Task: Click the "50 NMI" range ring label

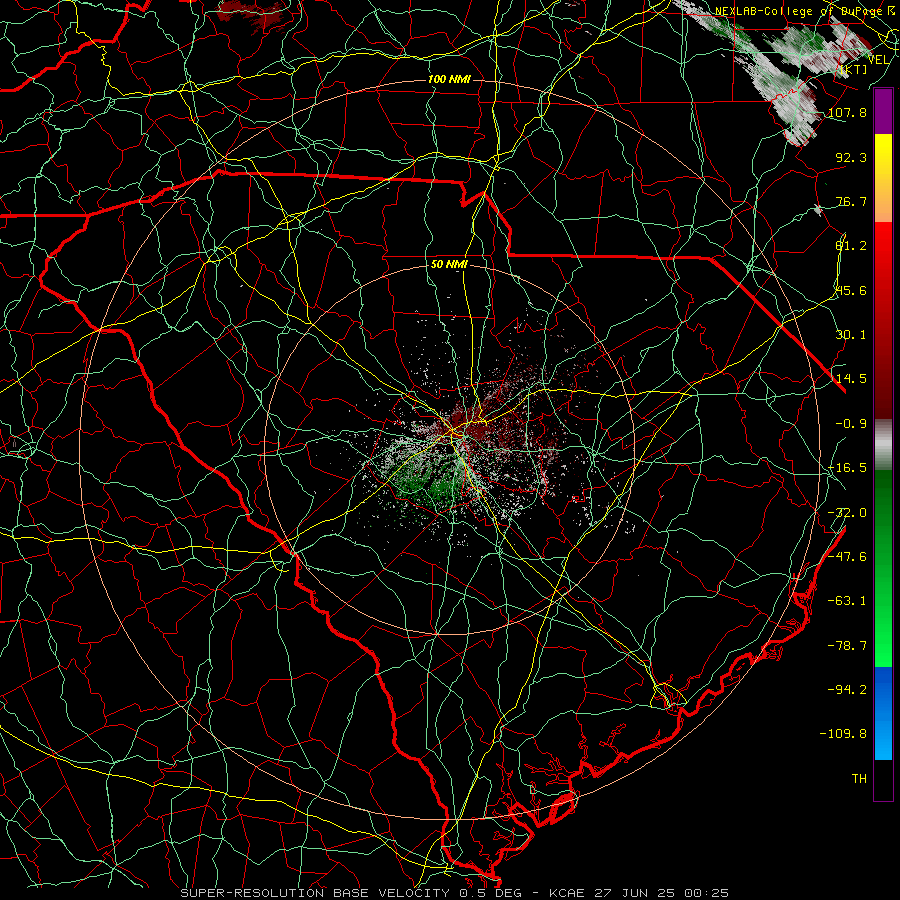Action: pyautogui.click(x=449, y=265)
